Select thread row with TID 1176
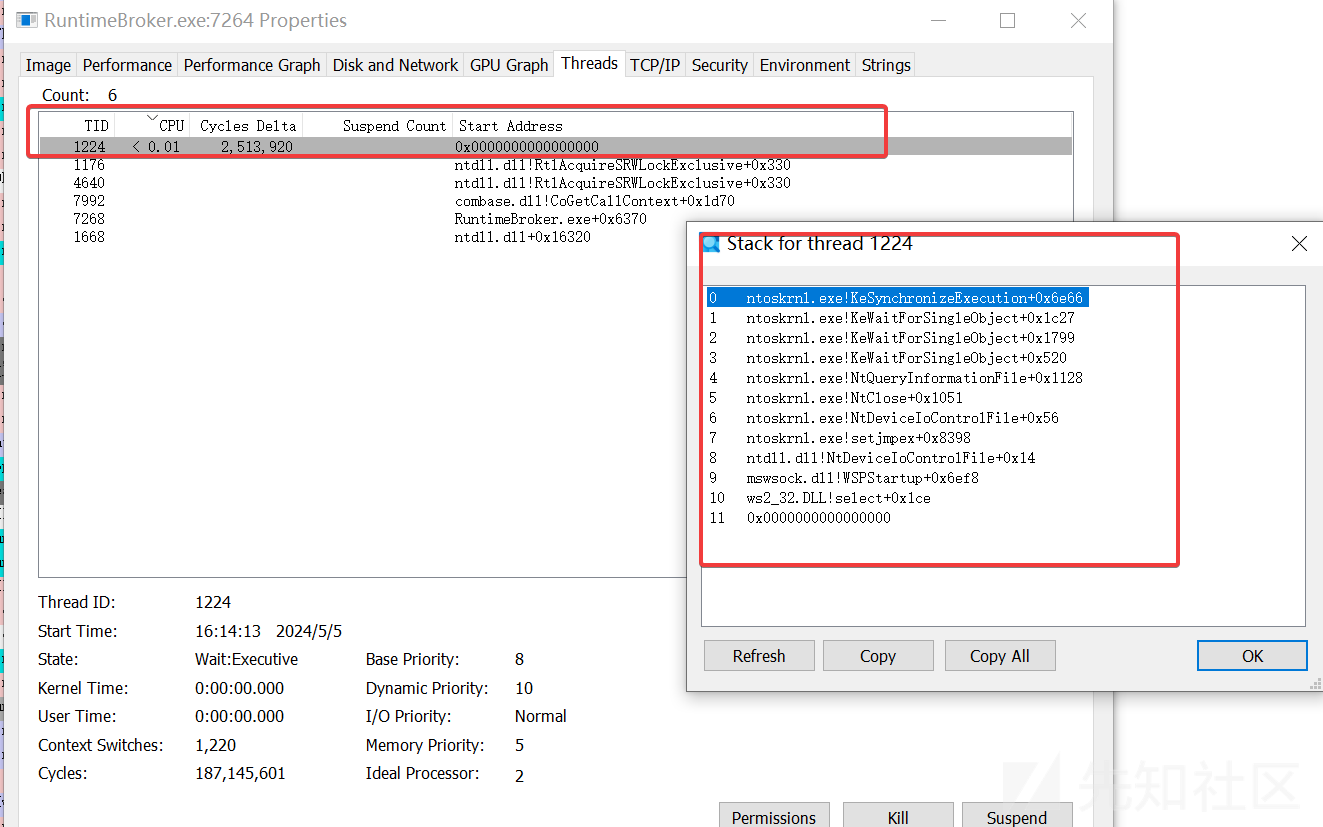 pos(555,165)
